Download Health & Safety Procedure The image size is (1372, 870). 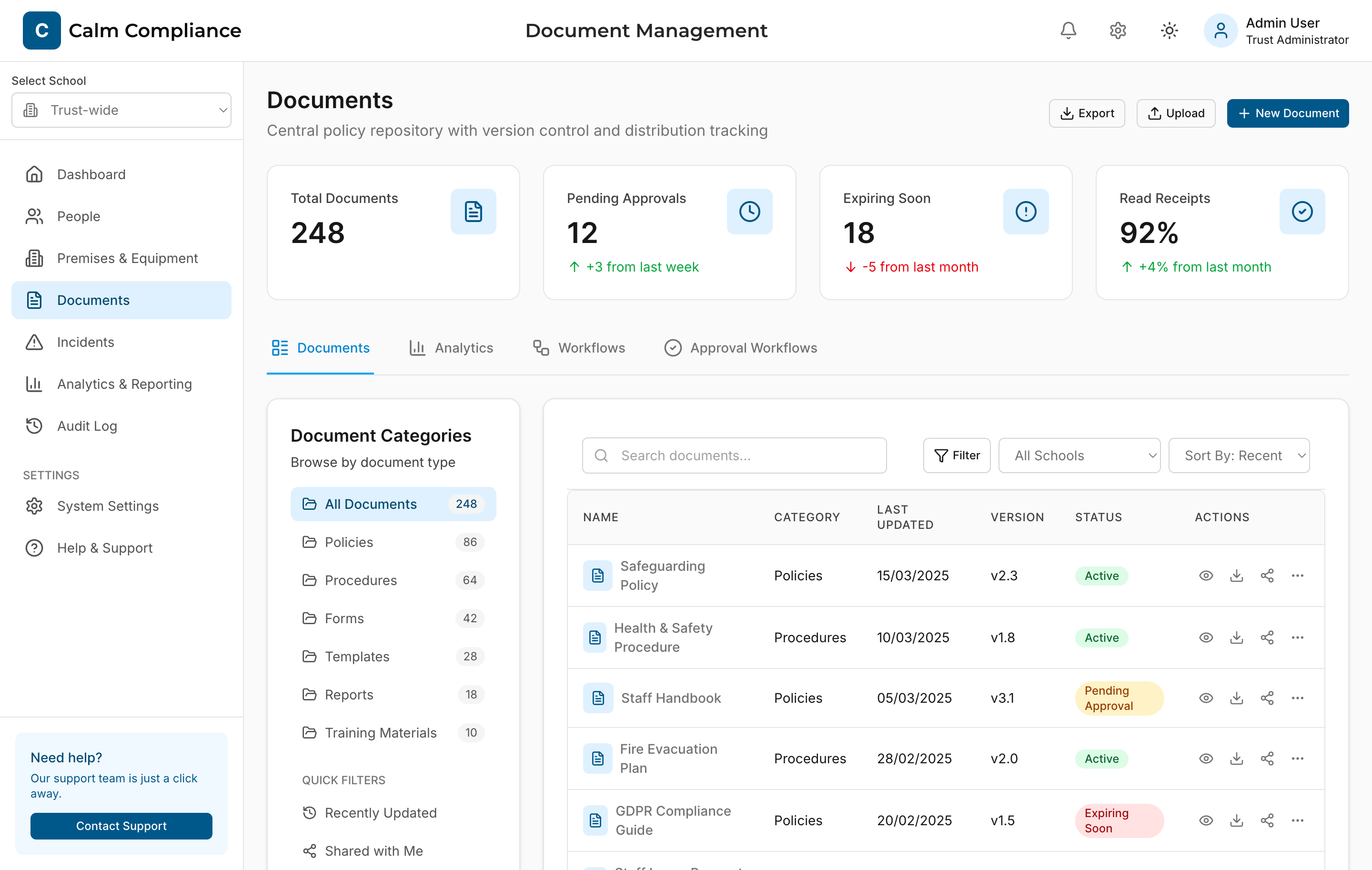[x=1236, y=637]
